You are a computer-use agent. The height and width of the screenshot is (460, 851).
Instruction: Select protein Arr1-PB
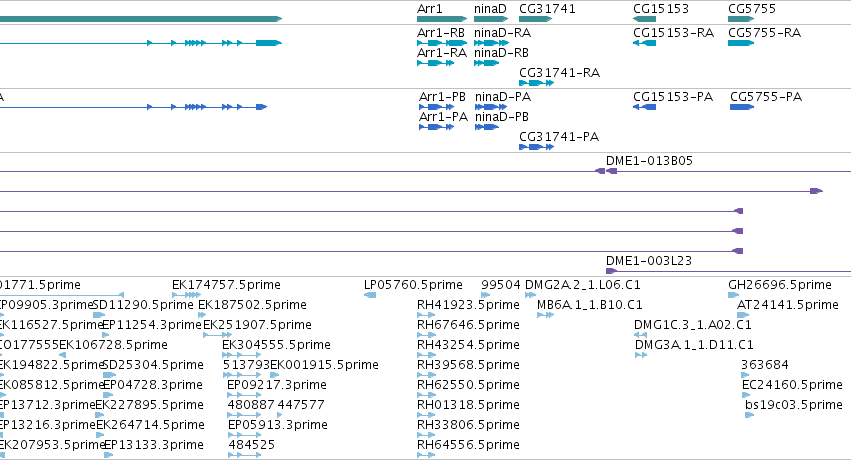click(x=442, y=97)
